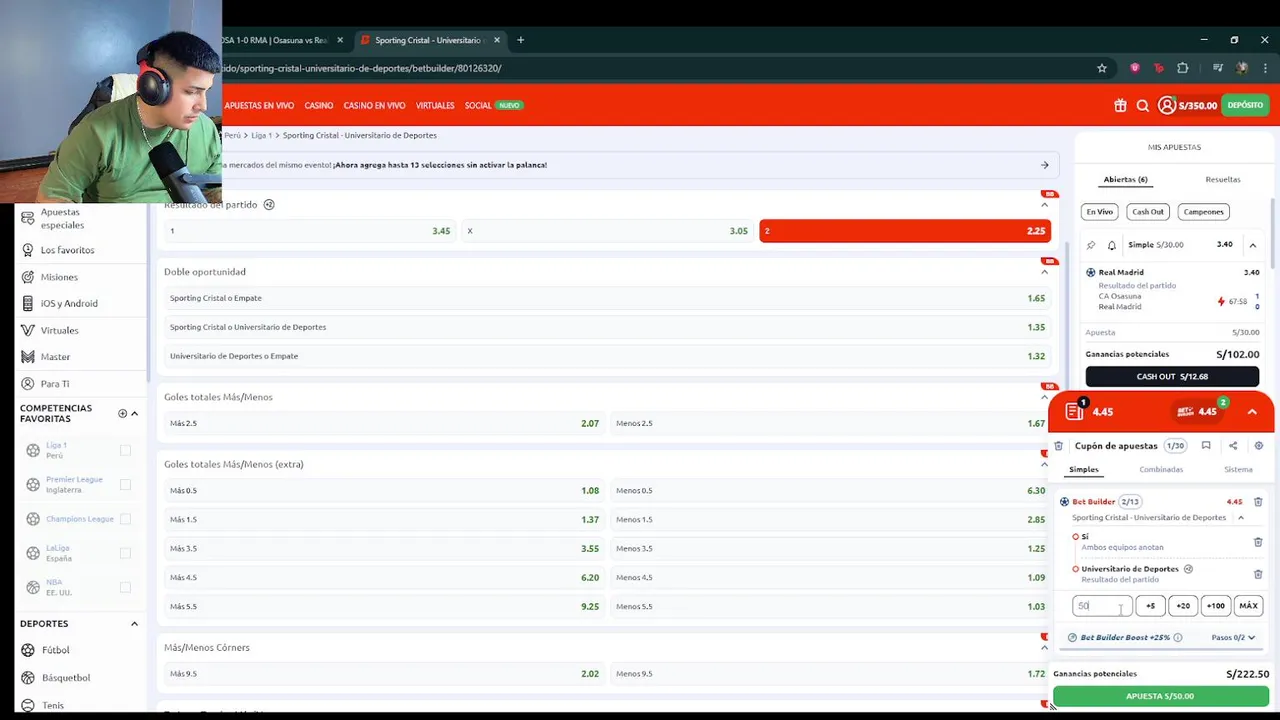Viewport: 1280px width, 720px height.
Task: Add a favorite competition with plus icon
Action: coord(122,413)
